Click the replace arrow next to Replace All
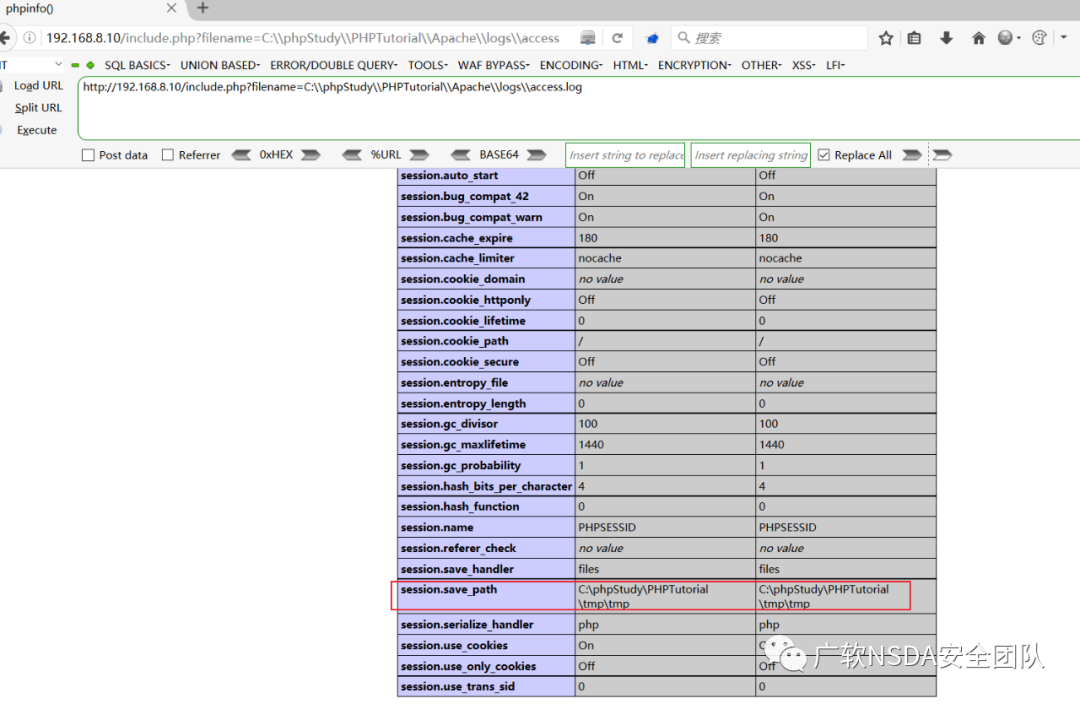Viewport: 1080px width, 704px height. coord(912,155)
